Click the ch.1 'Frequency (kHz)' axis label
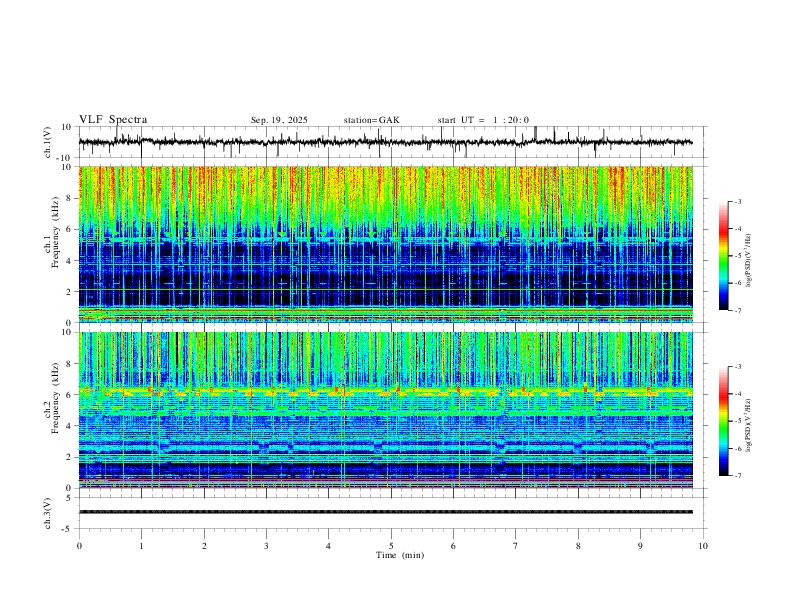The width and height of the screenshot is (792, 612). click(55, 232)
